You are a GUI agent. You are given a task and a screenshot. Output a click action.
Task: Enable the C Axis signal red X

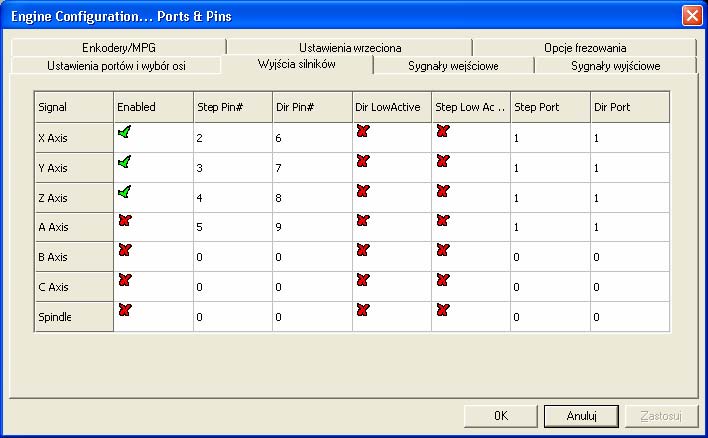[x=125, y=280]
